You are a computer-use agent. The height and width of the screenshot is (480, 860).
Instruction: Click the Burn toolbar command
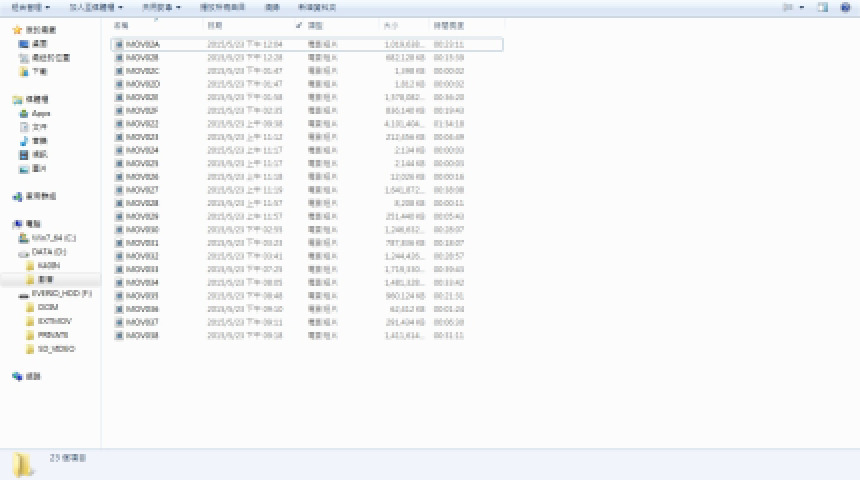(x=272, y=7)
